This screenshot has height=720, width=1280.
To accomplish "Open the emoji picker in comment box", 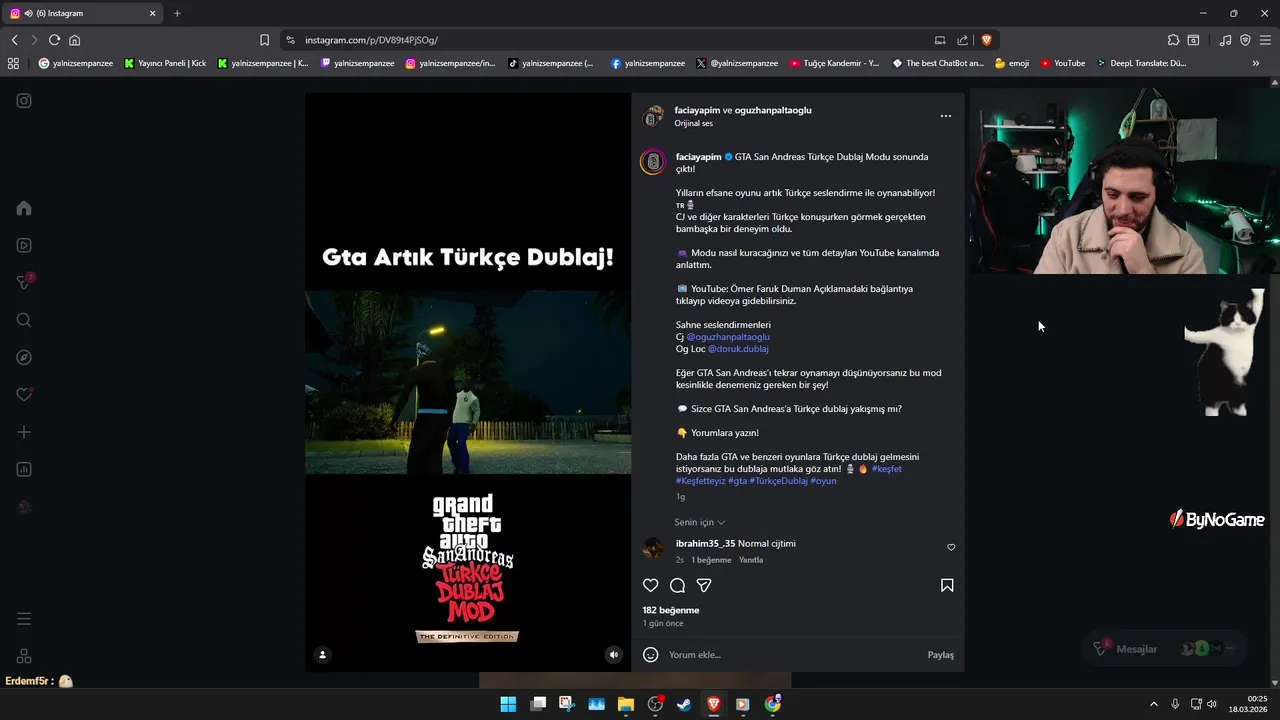I will [651, 655].
